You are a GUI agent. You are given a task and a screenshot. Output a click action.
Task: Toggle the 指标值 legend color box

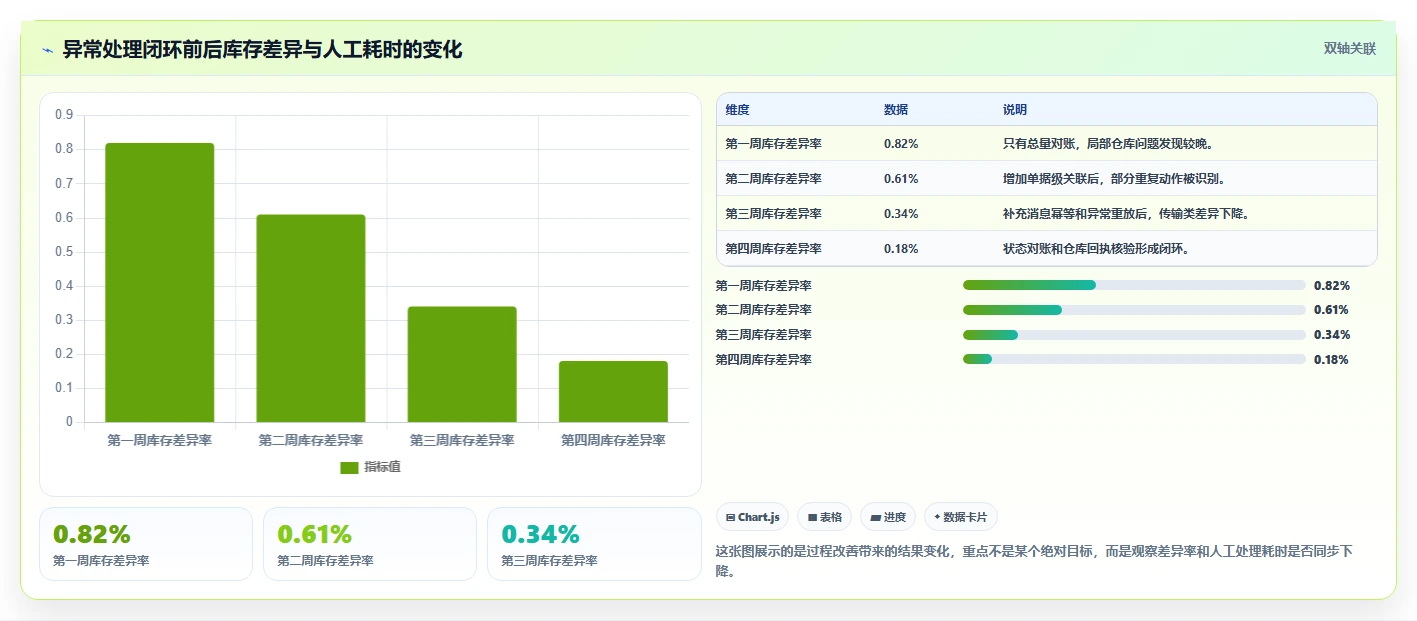(x=349, y=467)
